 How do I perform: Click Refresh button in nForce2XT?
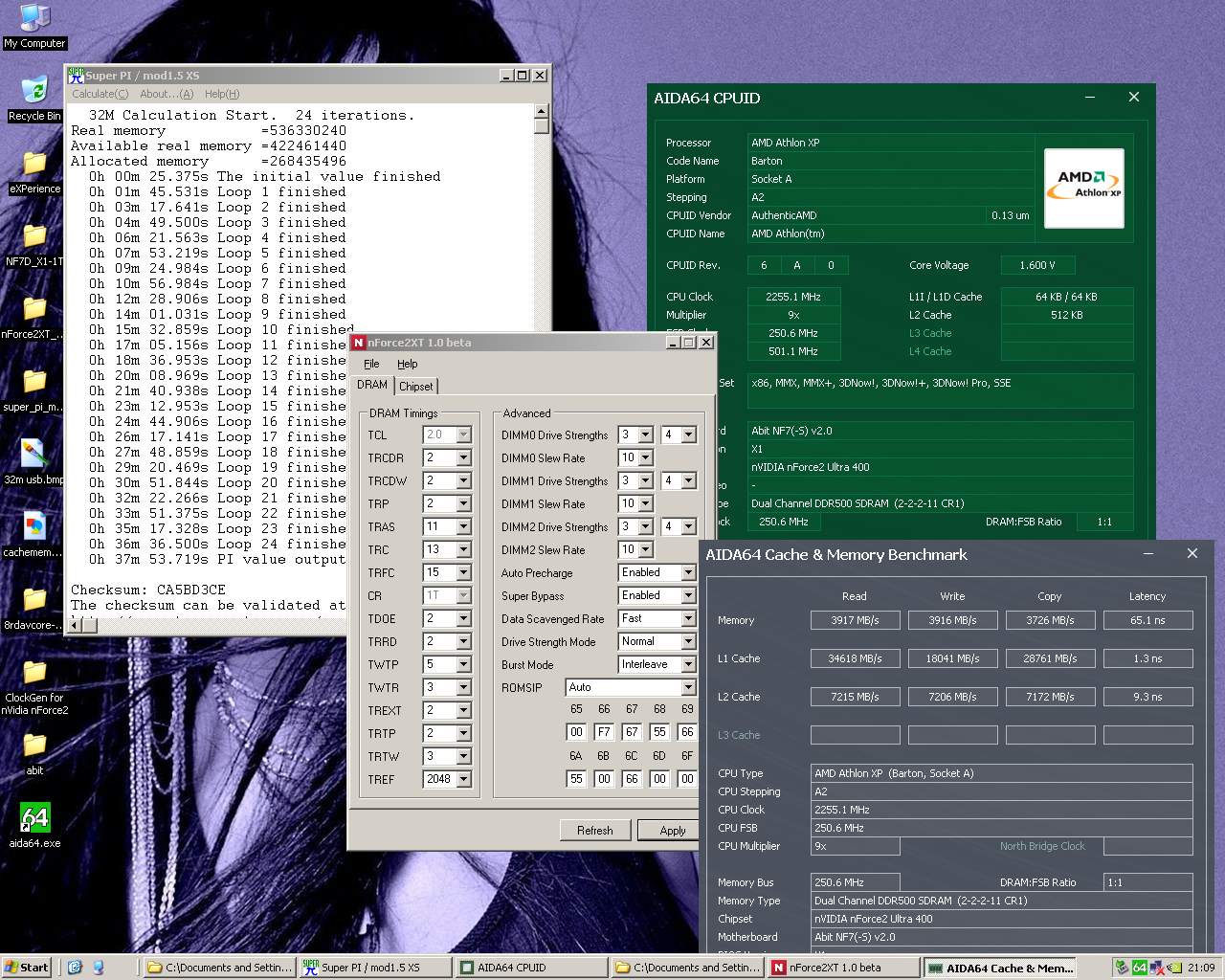point(594,830)
